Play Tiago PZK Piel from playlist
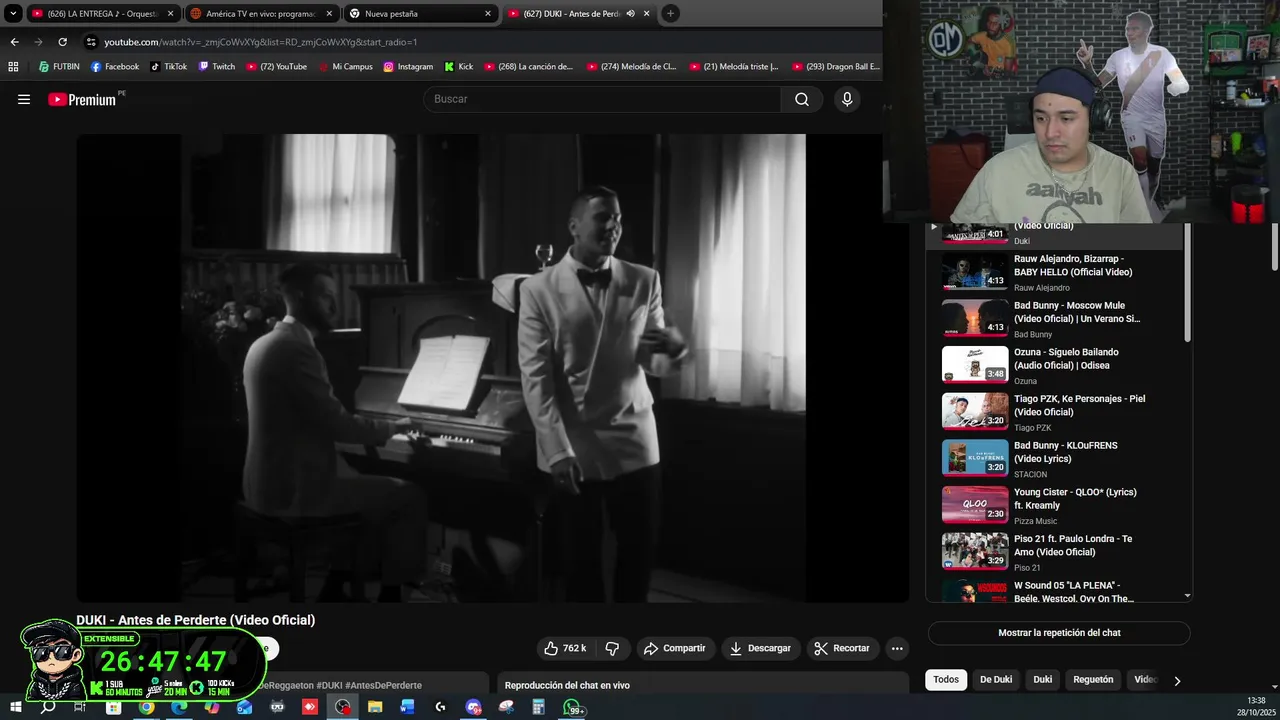This screenshot has height=720, width=1280. click(1055, 412)
